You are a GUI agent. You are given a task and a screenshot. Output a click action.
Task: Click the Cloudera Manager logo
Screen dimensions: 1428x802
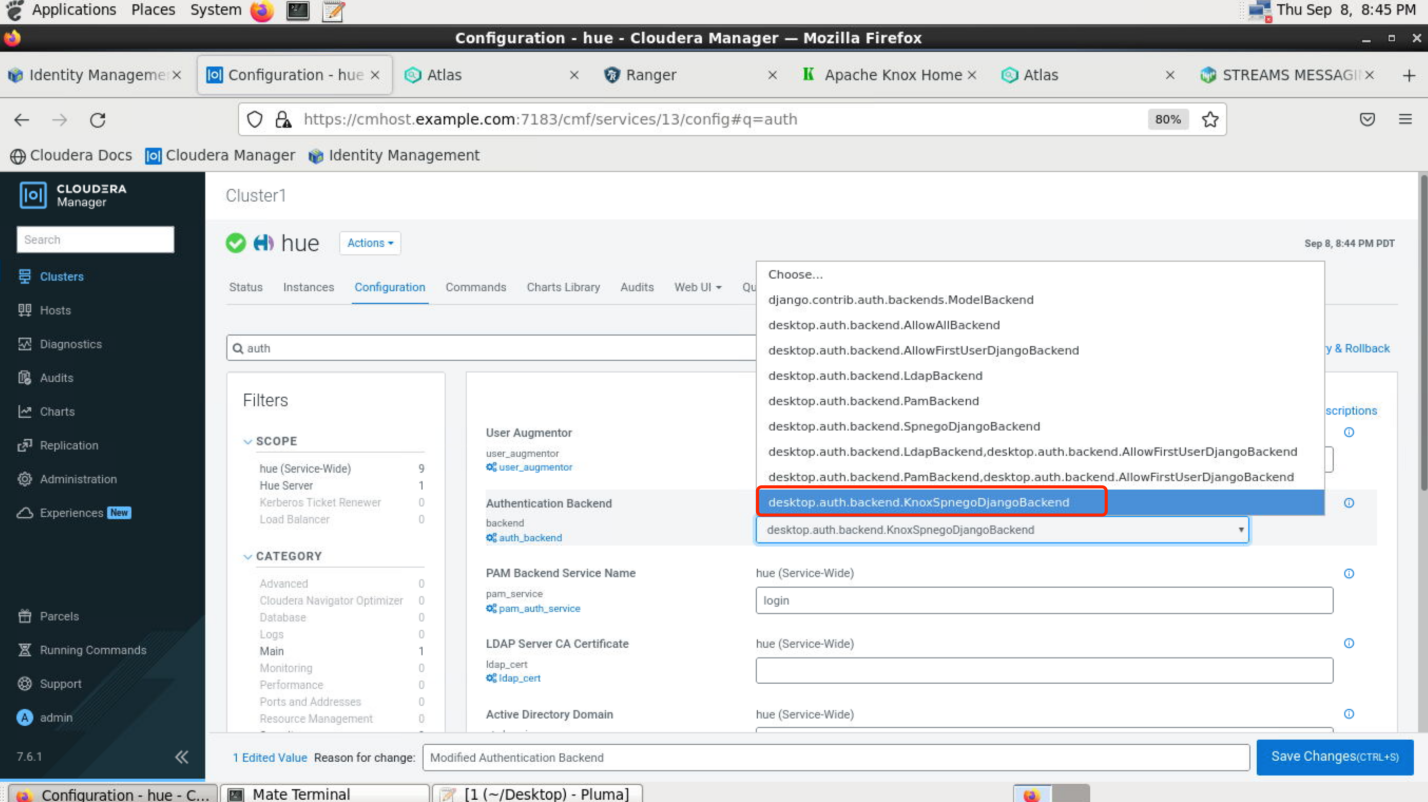[x=74, y=195]
